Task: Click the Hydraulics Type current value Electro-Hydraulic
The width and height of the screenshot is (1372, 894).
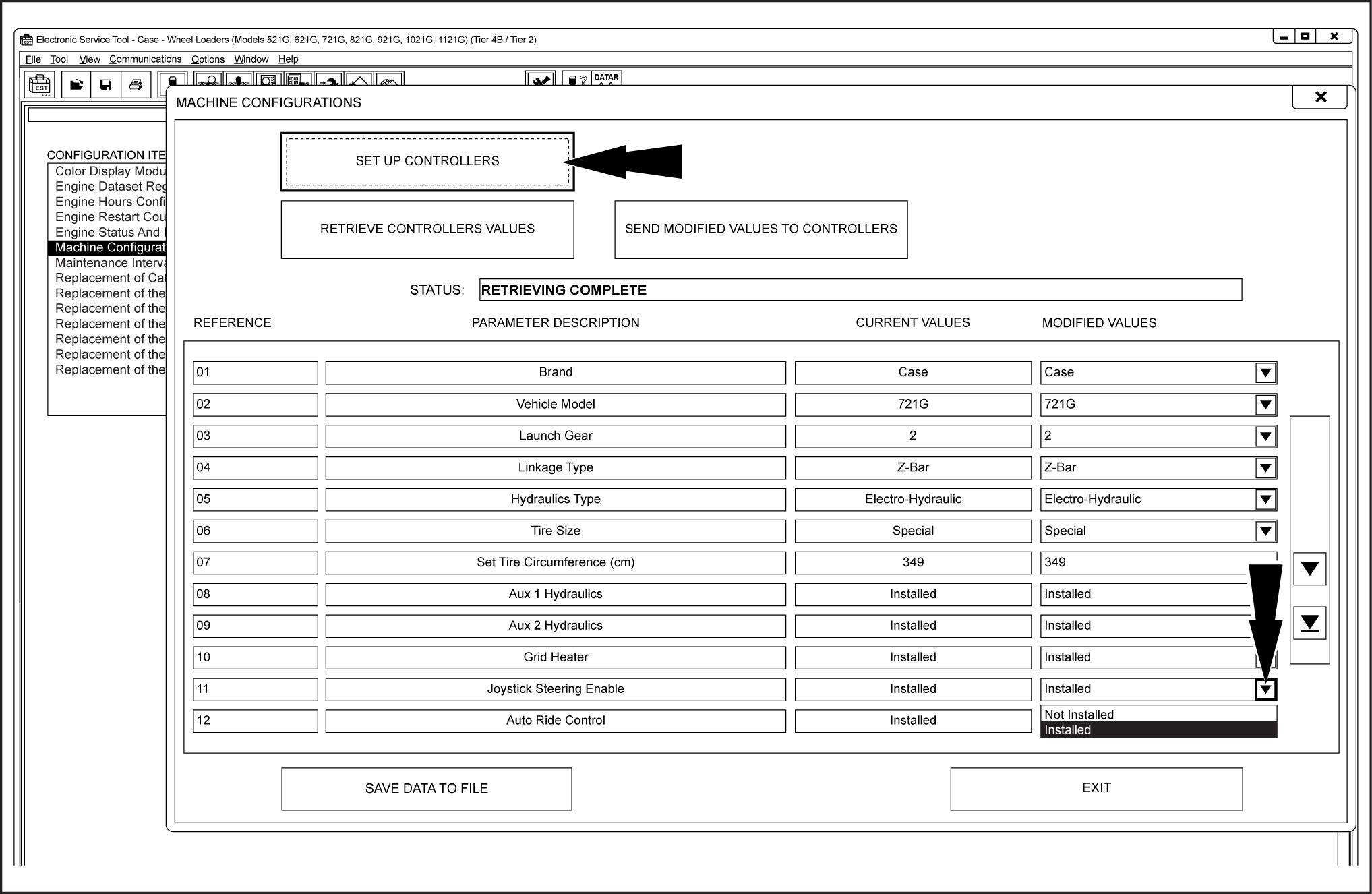Action: [913, 500]
